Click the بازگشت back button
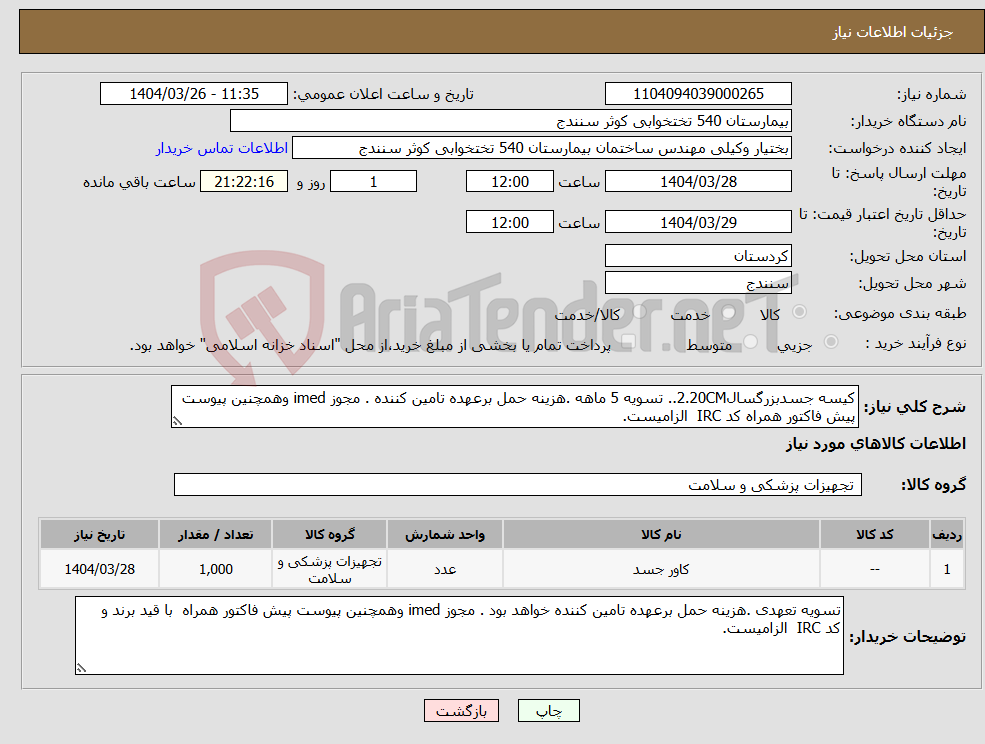This screenshot has width=985, height=744. tap(461, 711)
